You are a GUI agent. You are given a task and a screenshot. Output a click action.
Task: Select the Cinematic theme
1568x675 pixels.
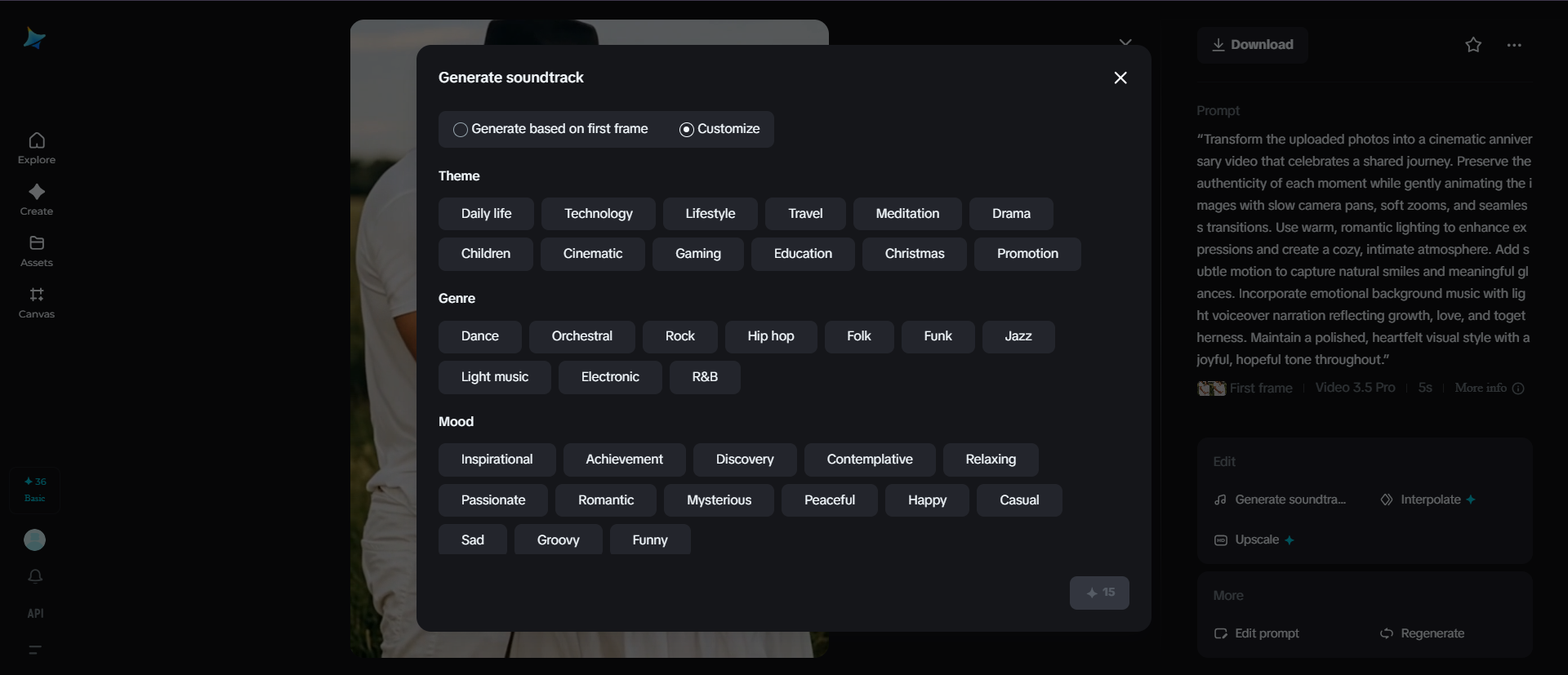click(x=593, y=254)
